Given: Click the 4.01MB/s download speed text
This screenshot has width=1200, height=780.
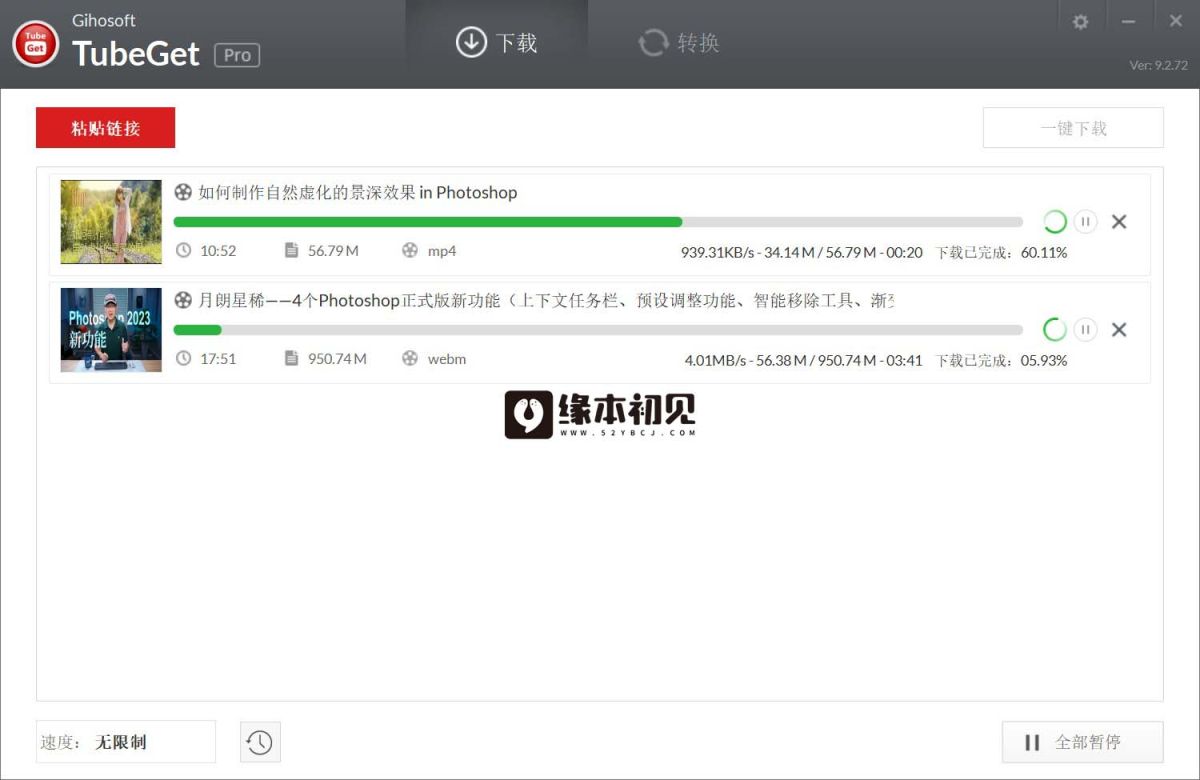Looking at the screenshot, I should [x=715, y=360].
